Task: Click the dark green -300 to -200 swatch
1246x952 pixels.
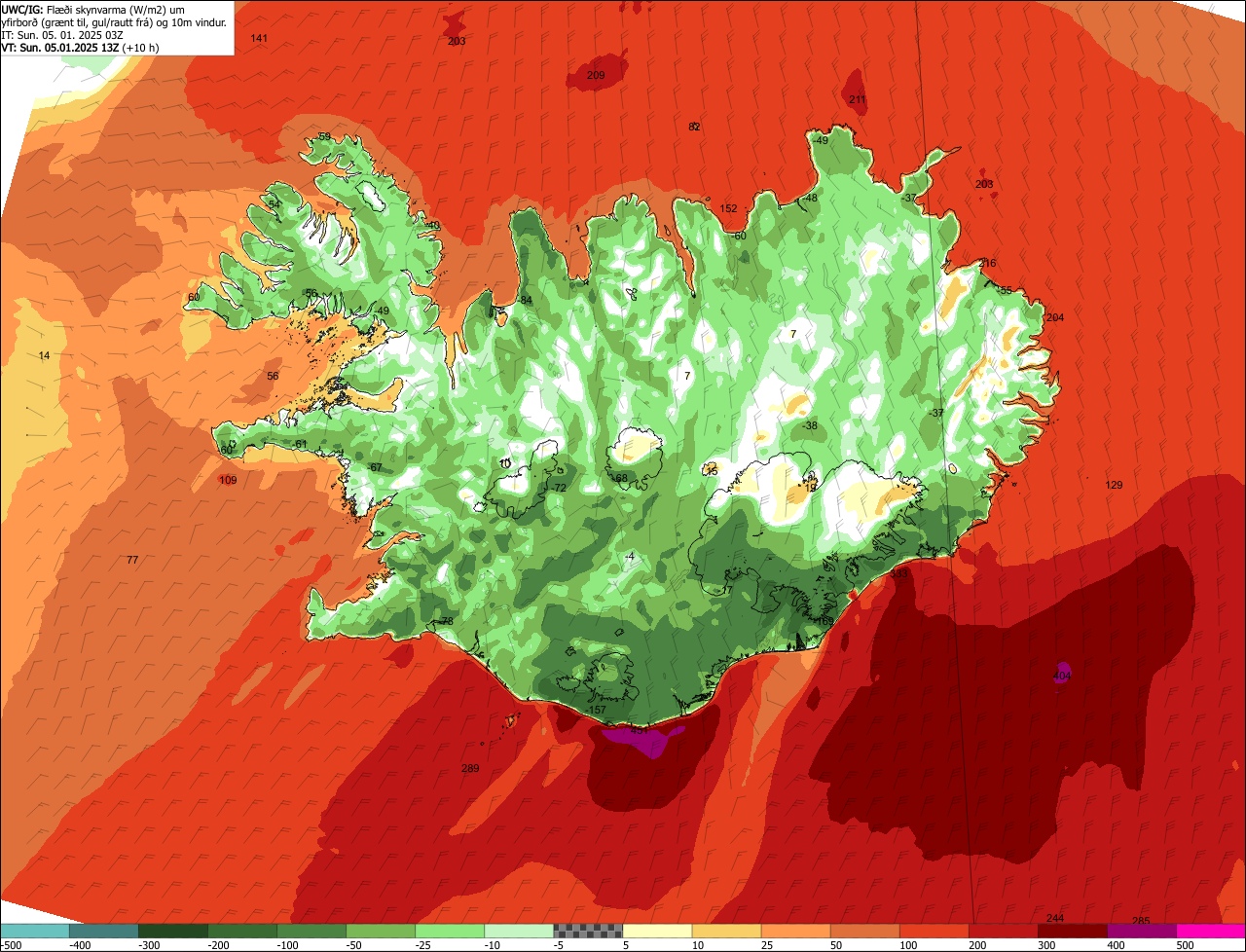Action: click(x=173, y=931)
